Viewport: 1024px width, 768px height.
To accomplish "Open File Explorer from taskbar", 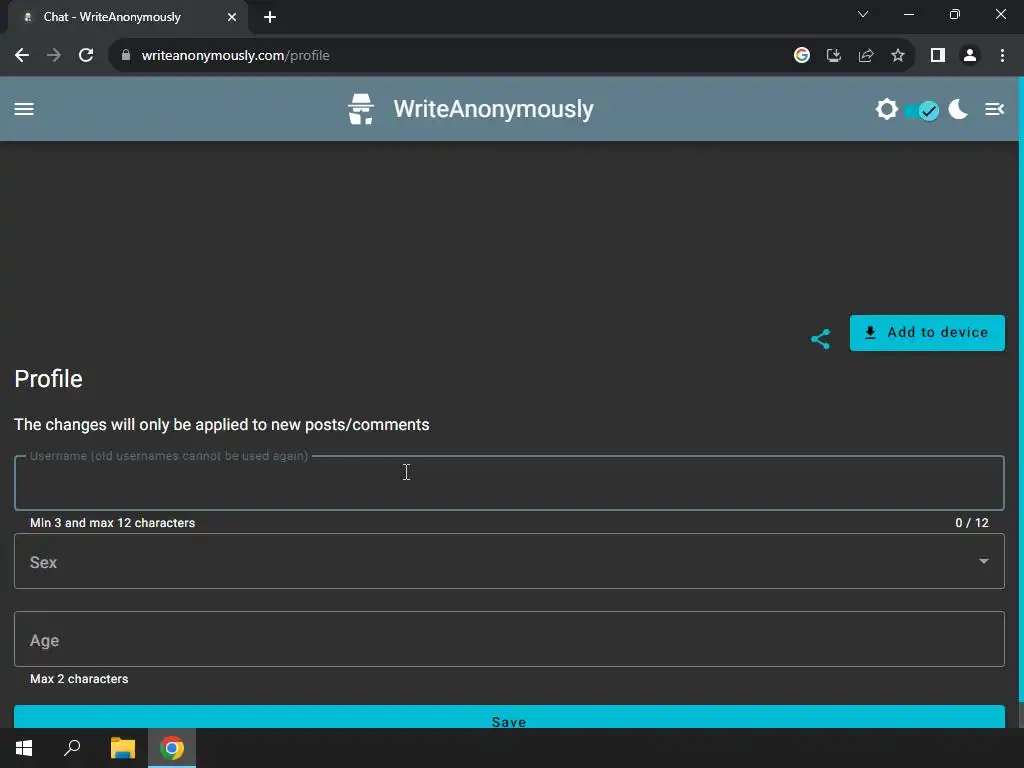I will click(x=122, y=748).
